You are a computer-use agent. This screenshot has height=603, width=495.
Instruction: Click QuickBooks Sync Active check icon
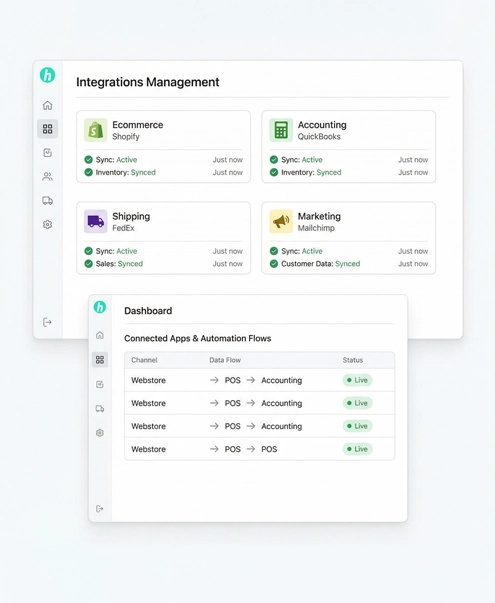click(x=274, y=160)
